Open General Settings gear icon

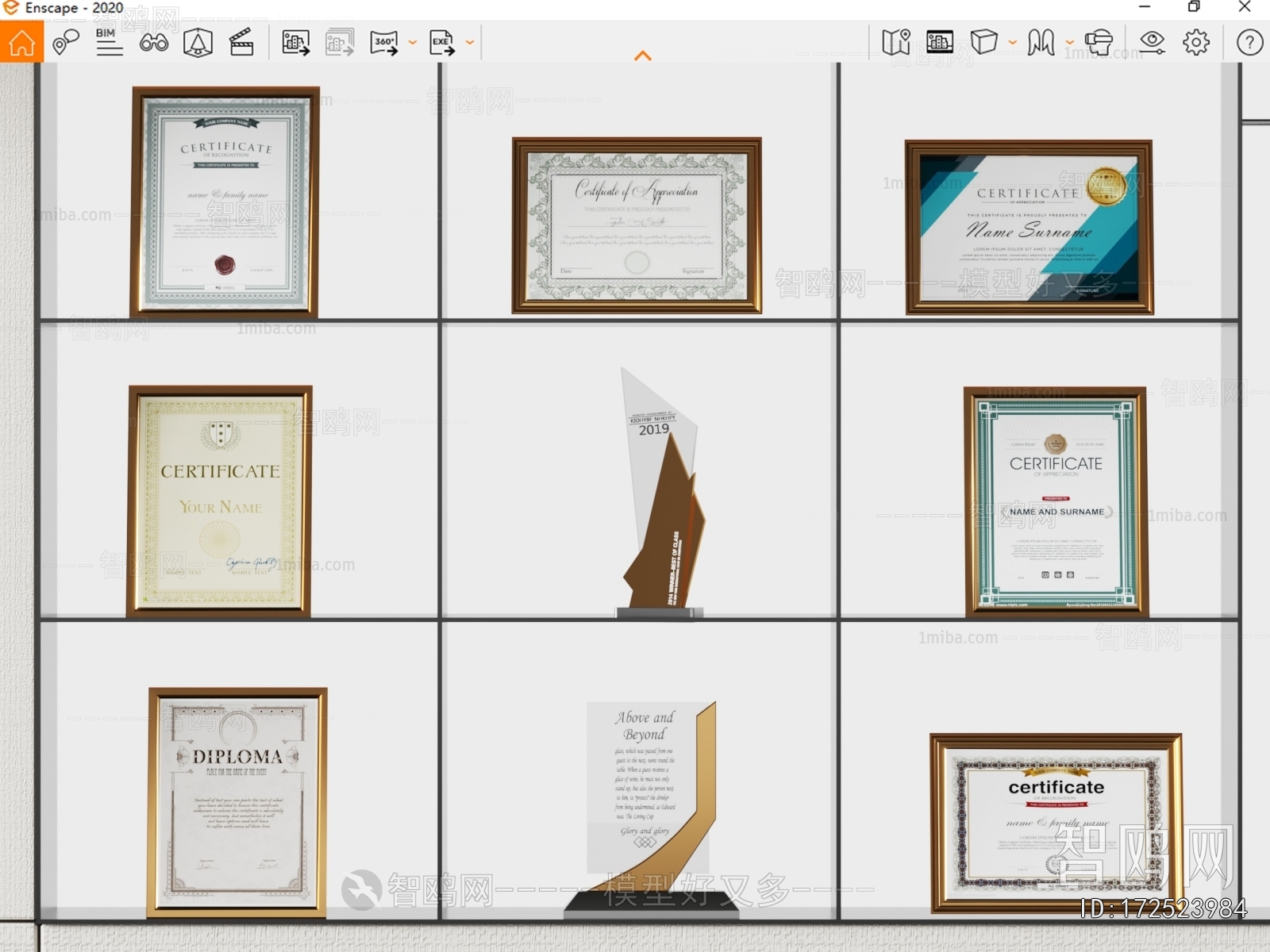click(1196, 42)
